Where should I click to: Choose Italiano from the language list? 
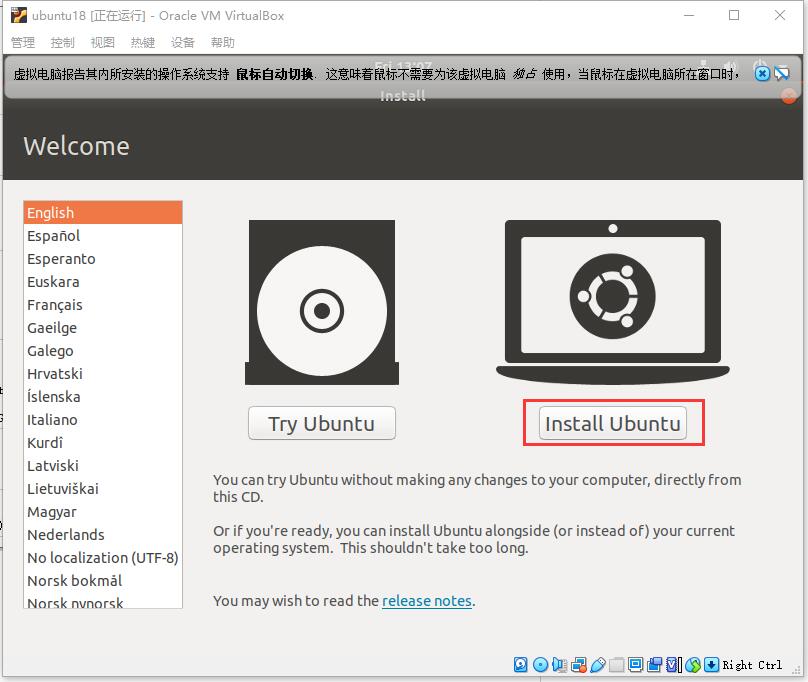tap(103, 420)
